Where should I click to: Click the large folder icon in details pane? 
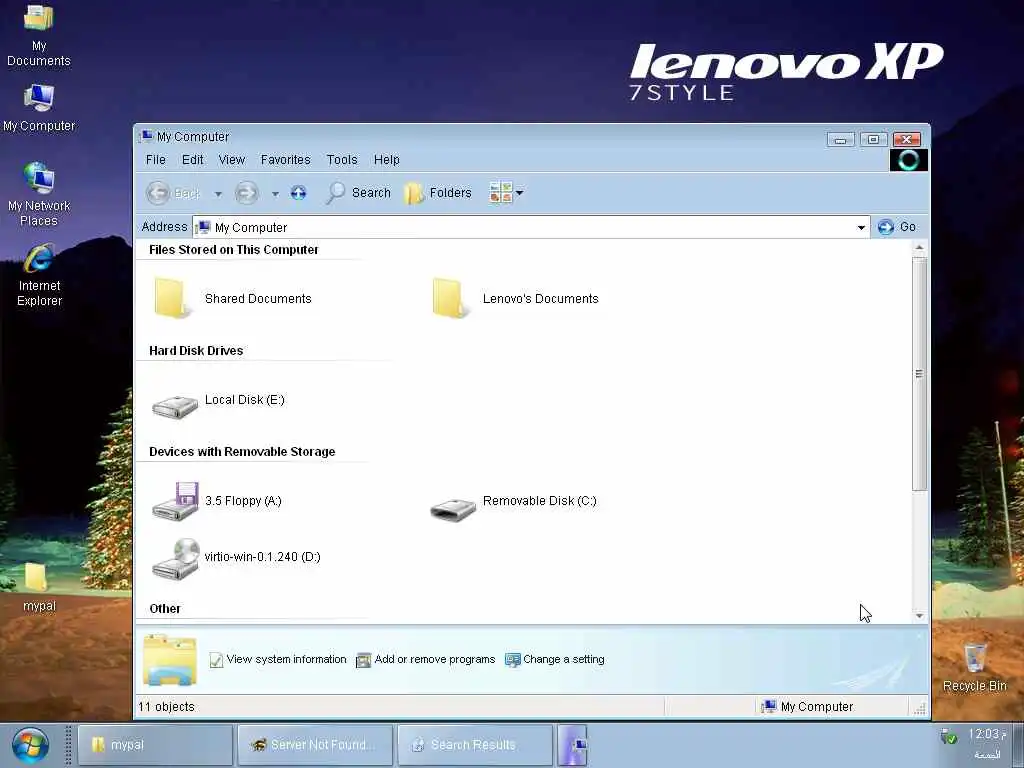pyautogui.click(x=169, y=660)
